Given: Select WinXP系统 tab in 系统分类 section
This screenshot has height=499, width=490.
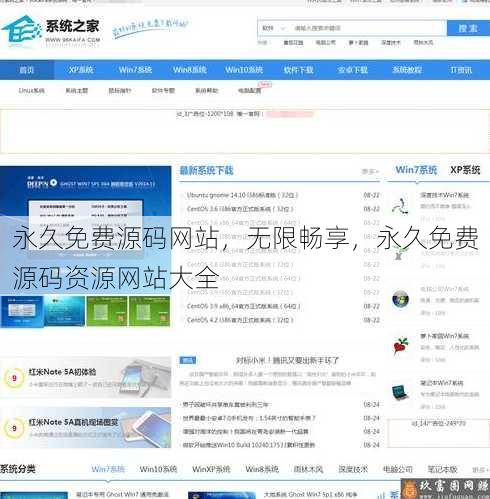Looking at the screenshot, I should coord(211,469).
